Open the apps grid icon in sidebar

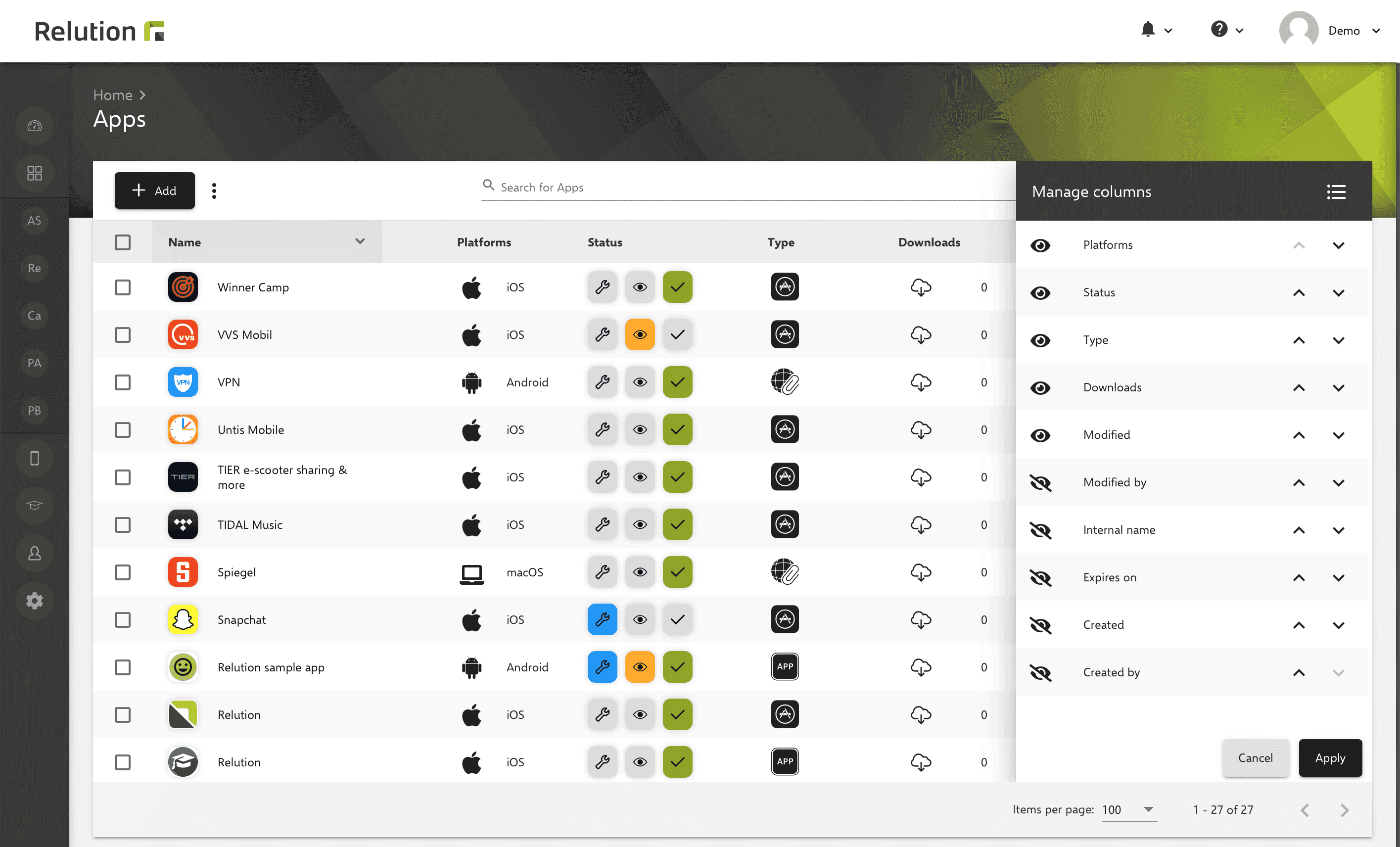35,173
